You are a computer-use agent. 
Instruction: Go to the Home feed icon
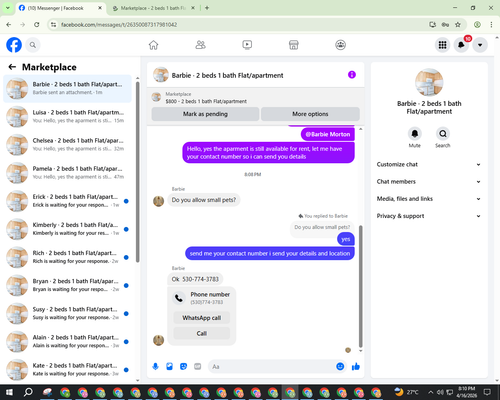coord(153,45)
